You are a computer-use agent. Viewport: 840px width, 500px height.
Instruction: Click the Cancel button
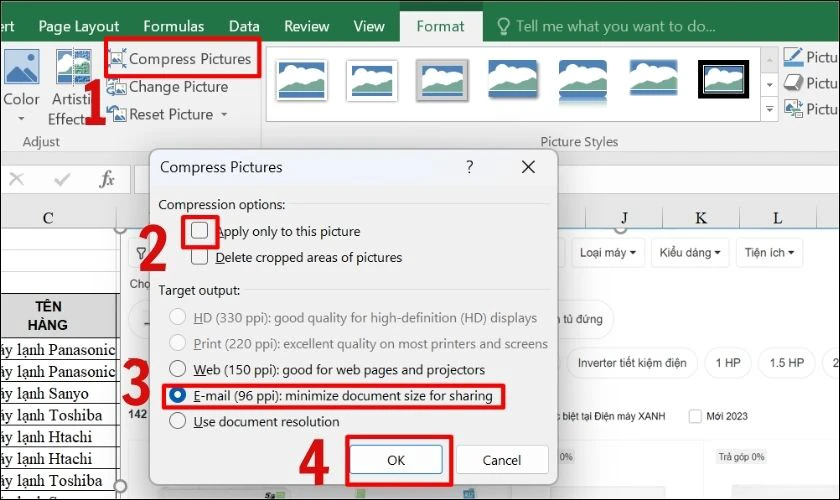coord(502,460)
